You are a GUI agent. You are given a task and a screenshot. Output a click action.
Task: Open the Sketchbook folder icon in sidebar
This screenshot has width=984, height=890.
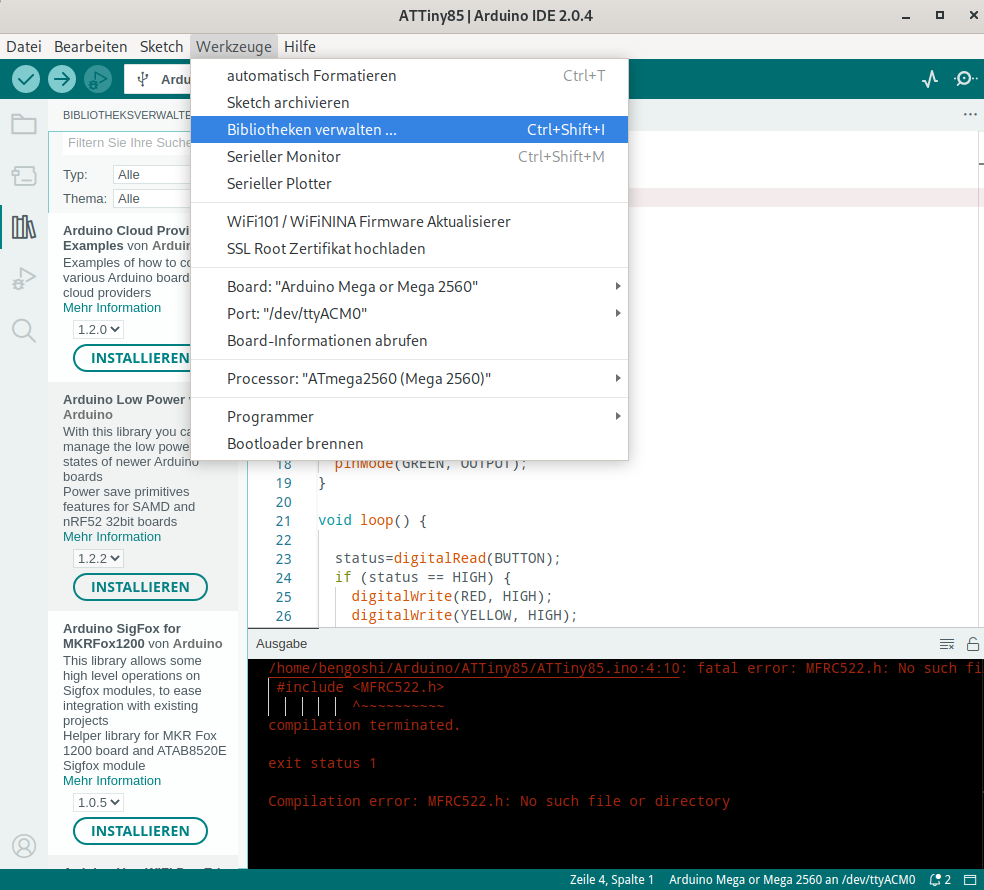click(24, 124)
